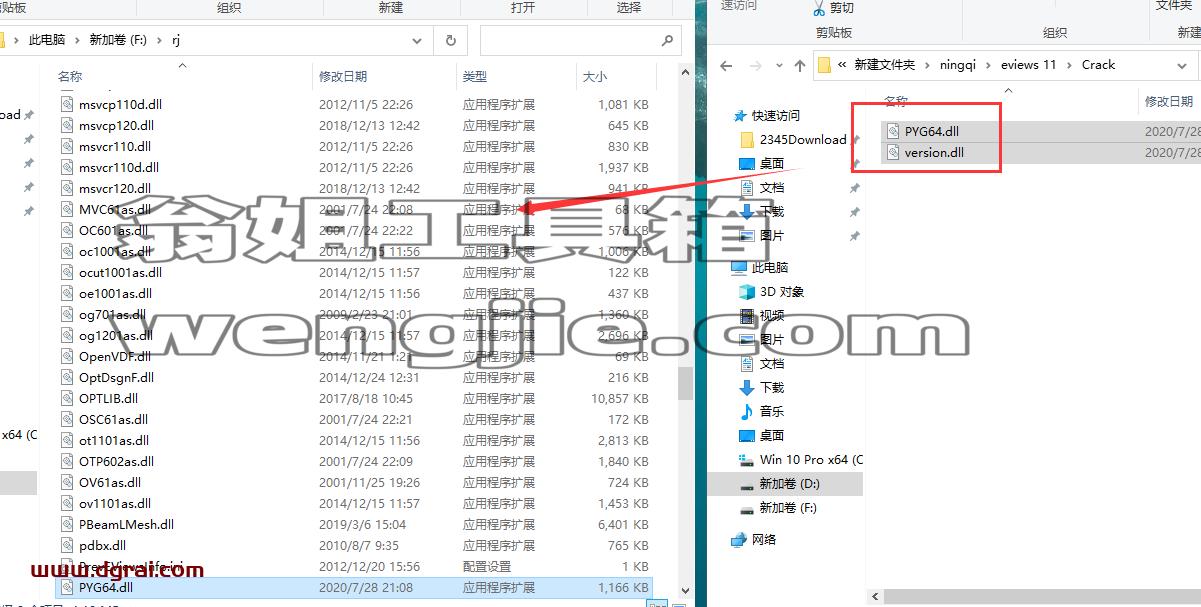
Task: Expand address bar history dropdown in left window
Action: (417, 40)
